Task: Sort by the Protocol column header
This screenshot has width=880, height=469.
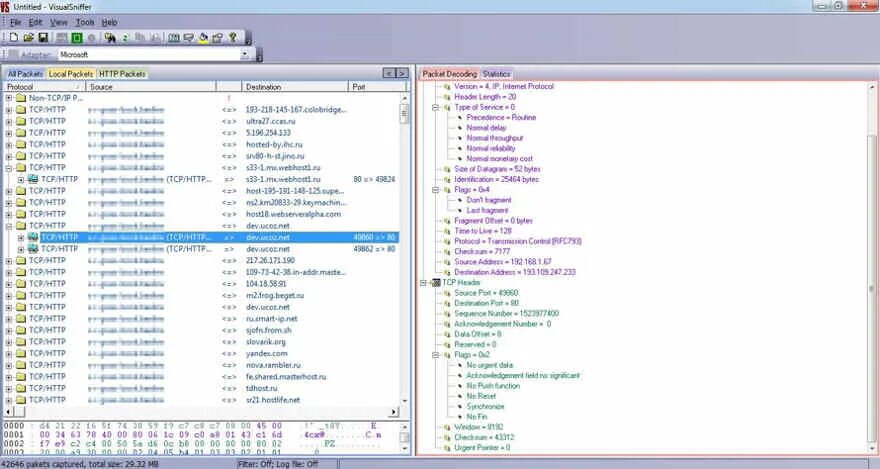Action: coord(44,87)
